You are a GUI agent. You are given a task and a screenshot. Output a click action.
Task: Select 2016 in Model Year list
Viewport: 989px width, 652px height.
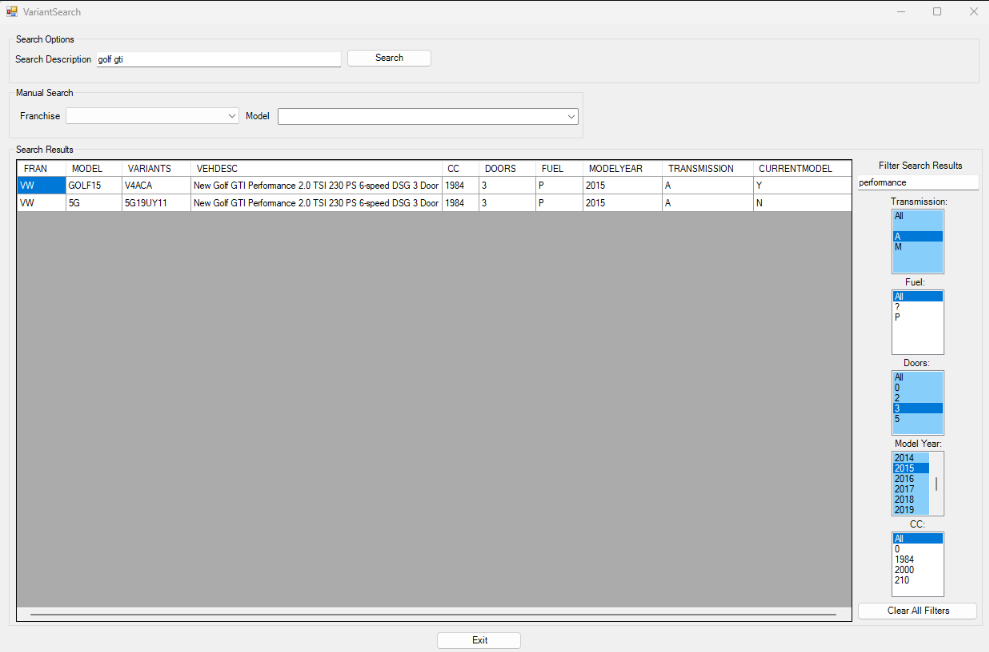pos(911,479)
